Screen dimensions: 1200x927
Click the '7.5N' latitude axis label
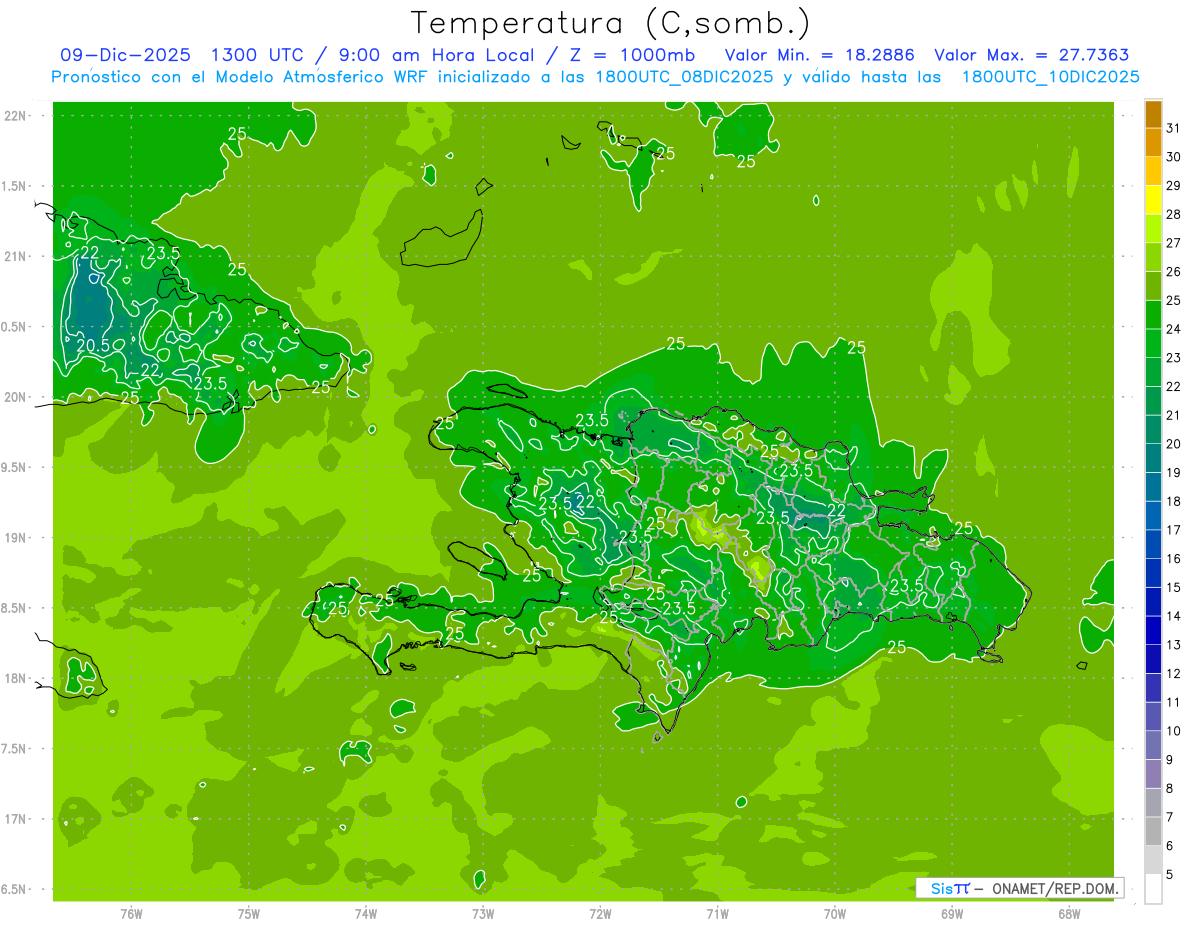(15, 748)
